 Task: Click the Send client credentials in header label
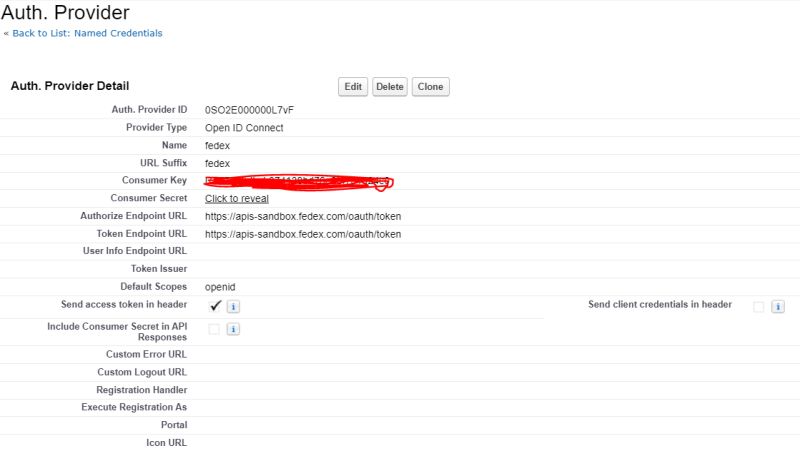660,305
